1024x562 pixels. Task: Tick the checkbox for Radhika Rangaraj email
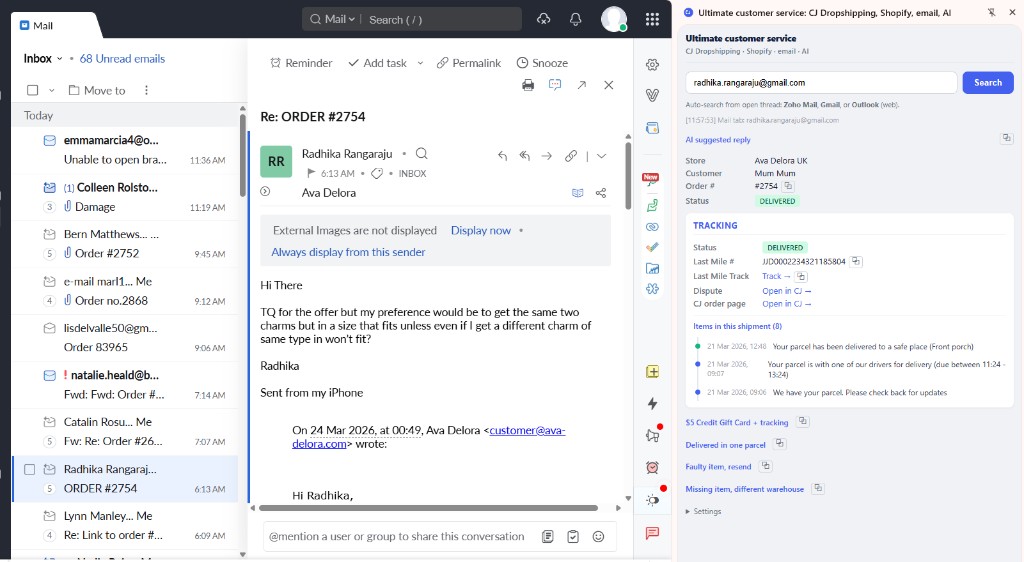[x=29, y=469]
